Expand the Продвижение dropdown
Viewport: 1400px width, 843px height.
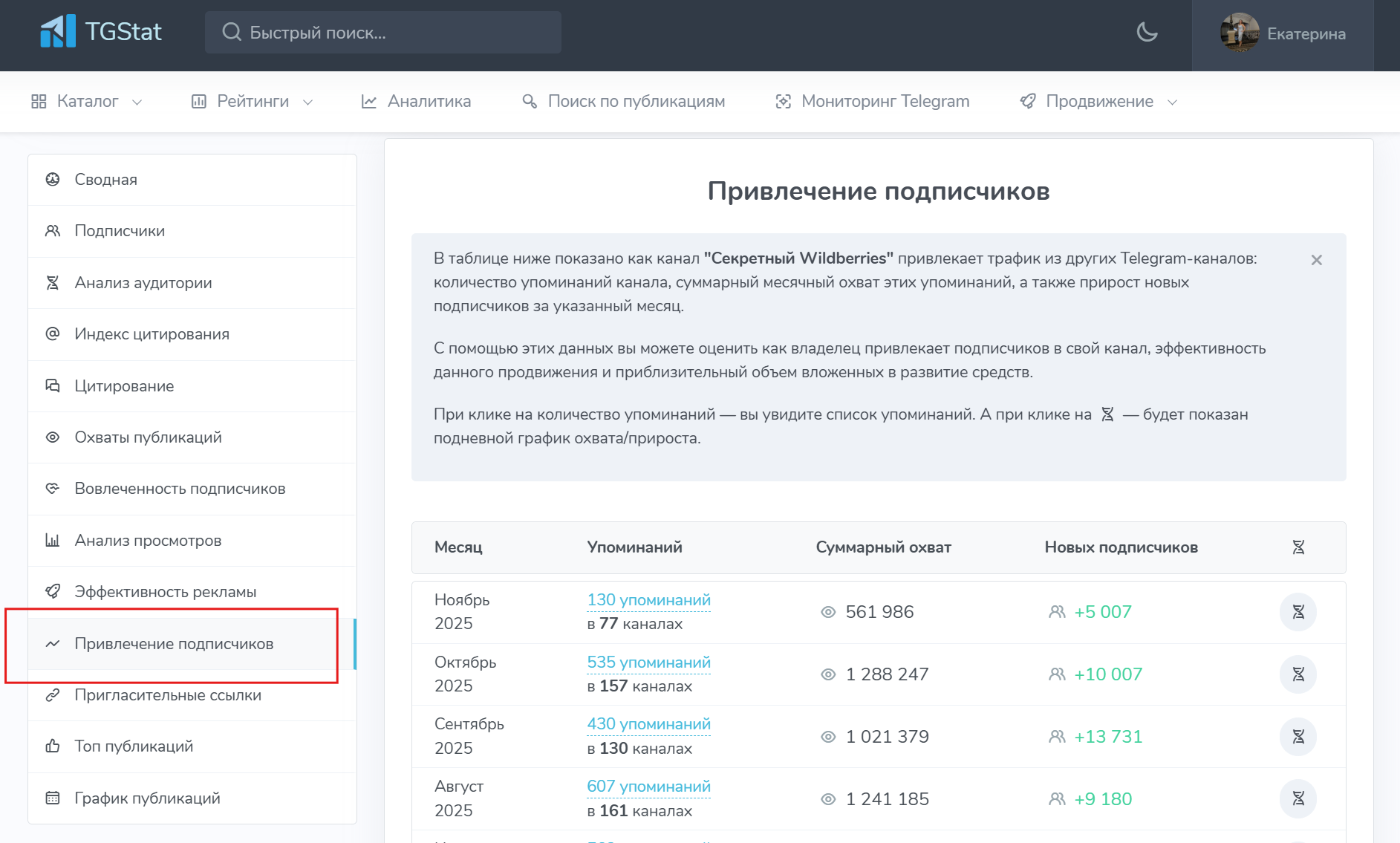click(1098, 101)
